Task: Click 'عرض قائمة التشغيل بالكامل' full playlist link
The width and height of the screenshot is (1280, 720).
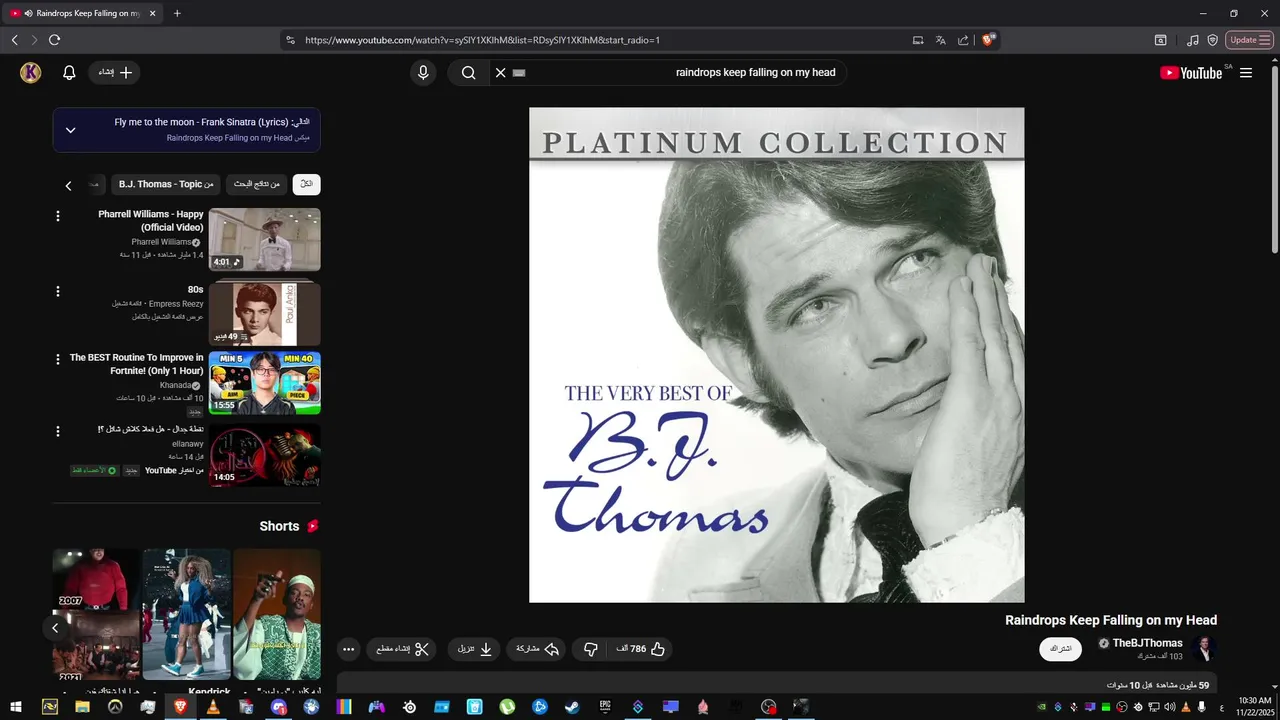Action: [167, 317]
